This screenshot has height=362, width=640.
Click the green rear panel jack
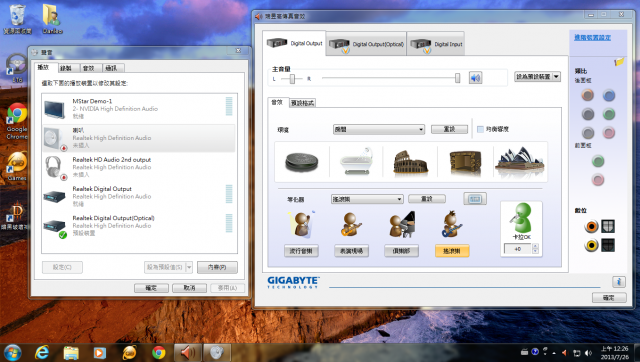609,114
